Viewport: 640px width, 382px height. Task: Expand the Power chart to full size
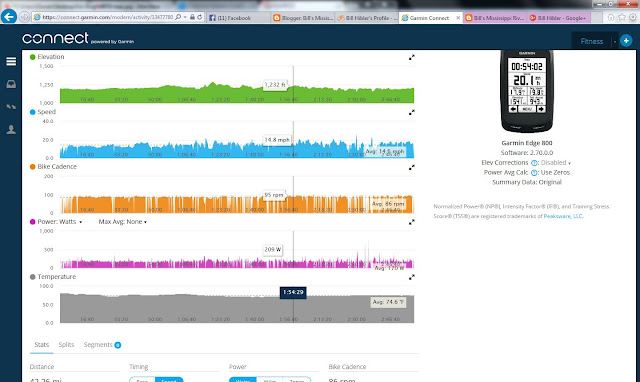[411, 222]
